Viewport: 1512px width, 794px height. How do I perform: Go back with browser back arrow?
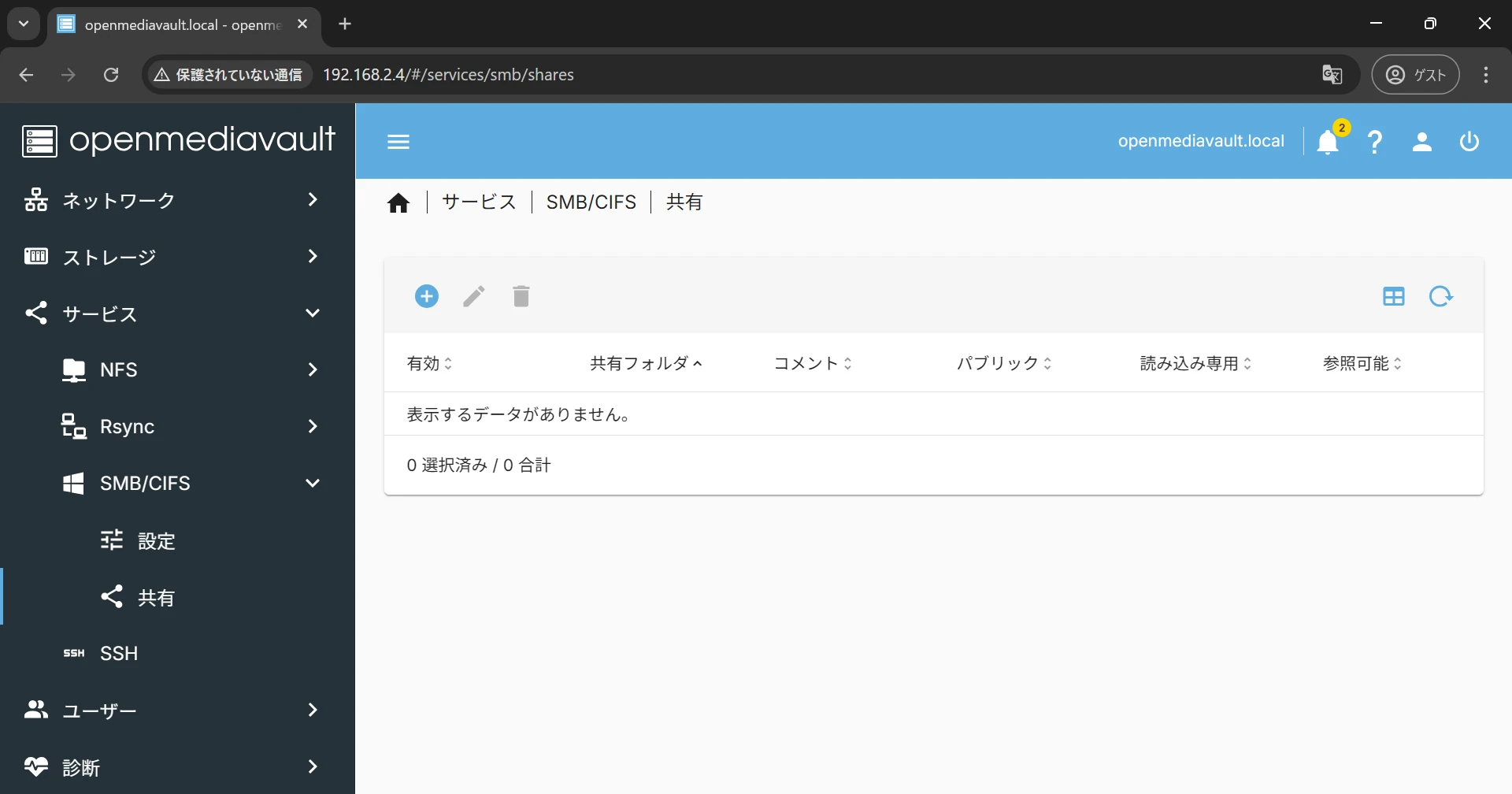point(26,75)
